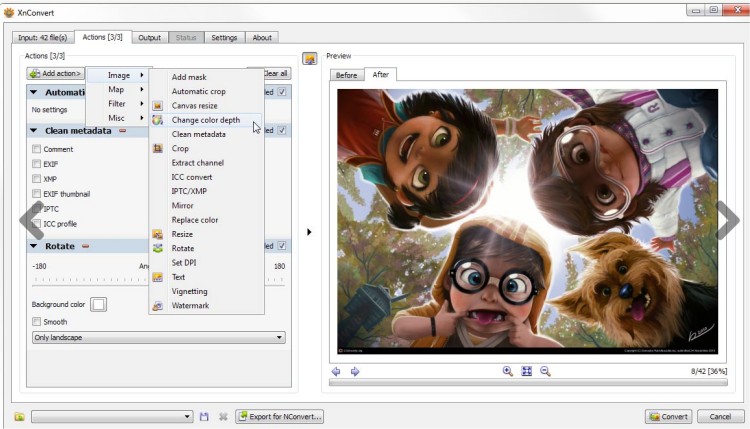This screenshot has width=750, height=429.
Task: Click Export for NConvert button
Action: (x=280, y=416)
